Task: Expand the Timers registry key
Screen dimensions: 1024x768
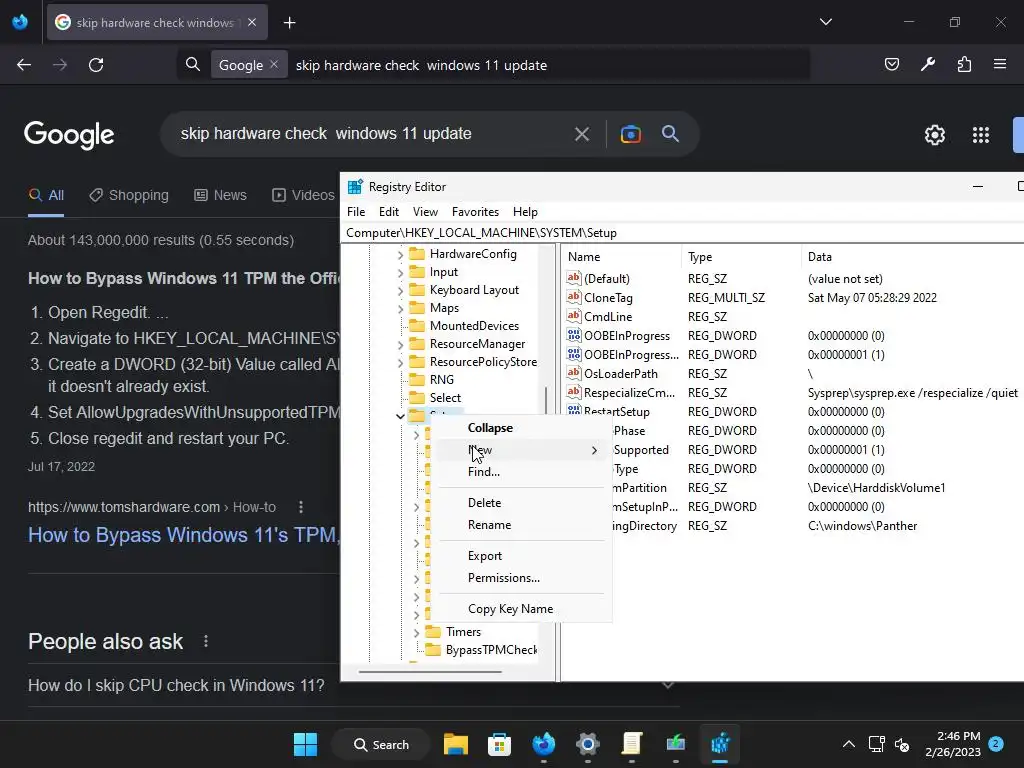Action: (416, 632)
